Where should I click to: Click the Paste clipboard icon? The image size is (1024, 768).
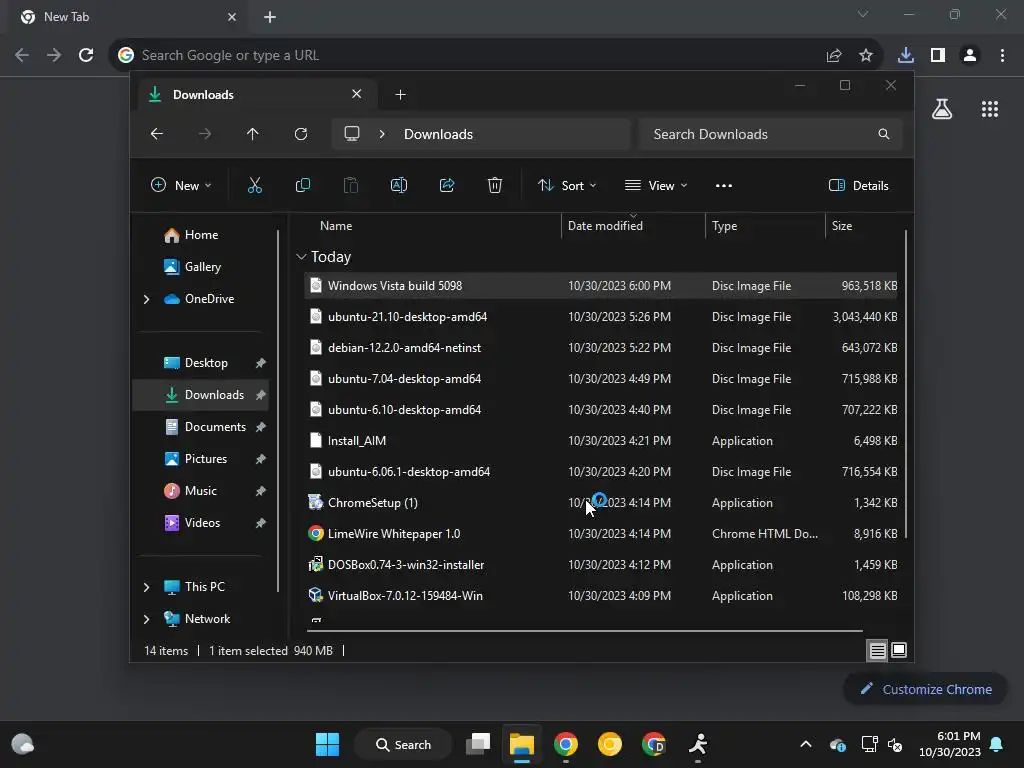coord(351,185)
